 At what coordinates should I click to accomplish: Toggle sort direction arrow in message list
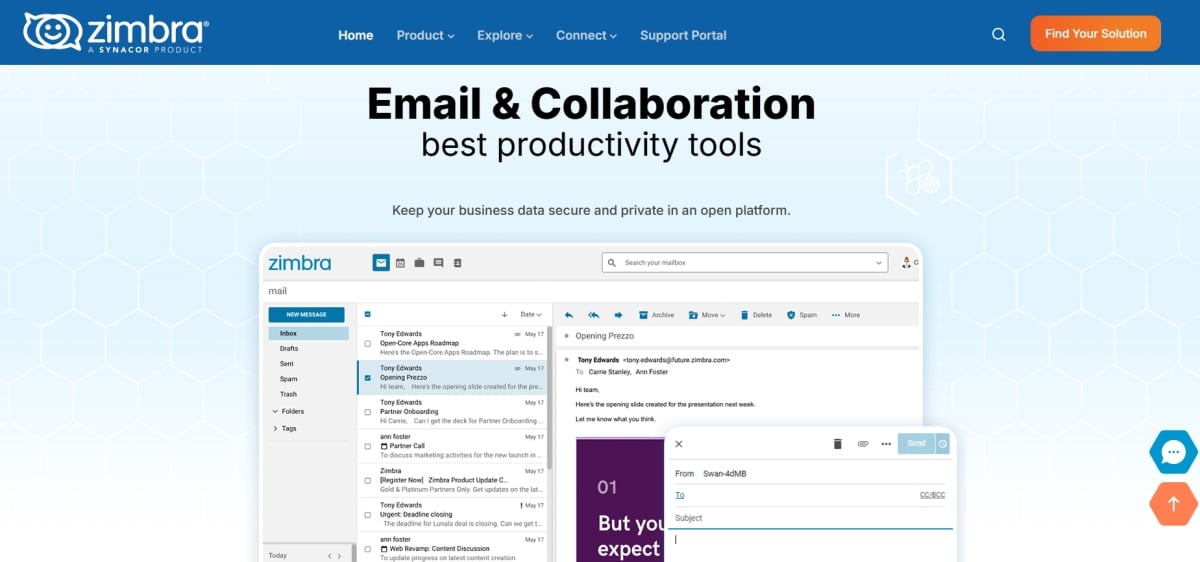(504, 314)
